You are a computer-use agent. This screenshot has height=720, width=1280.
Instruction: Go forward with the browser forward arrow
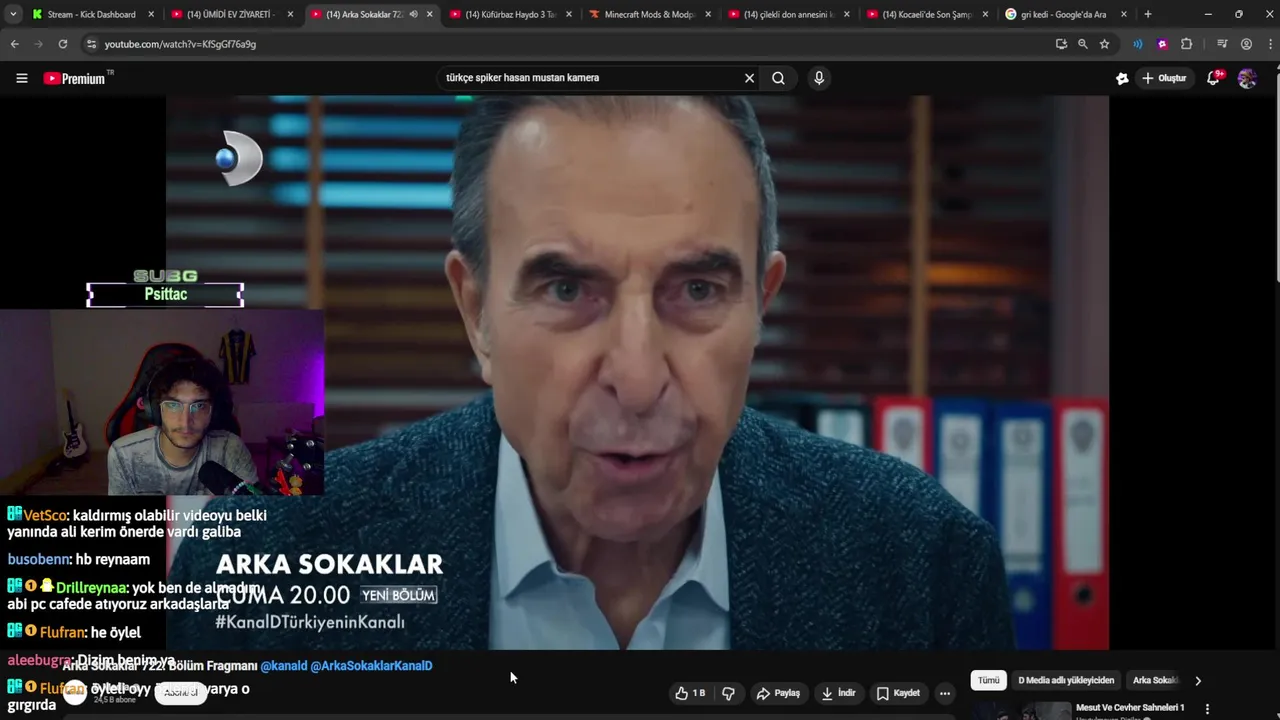click(39, 44)
